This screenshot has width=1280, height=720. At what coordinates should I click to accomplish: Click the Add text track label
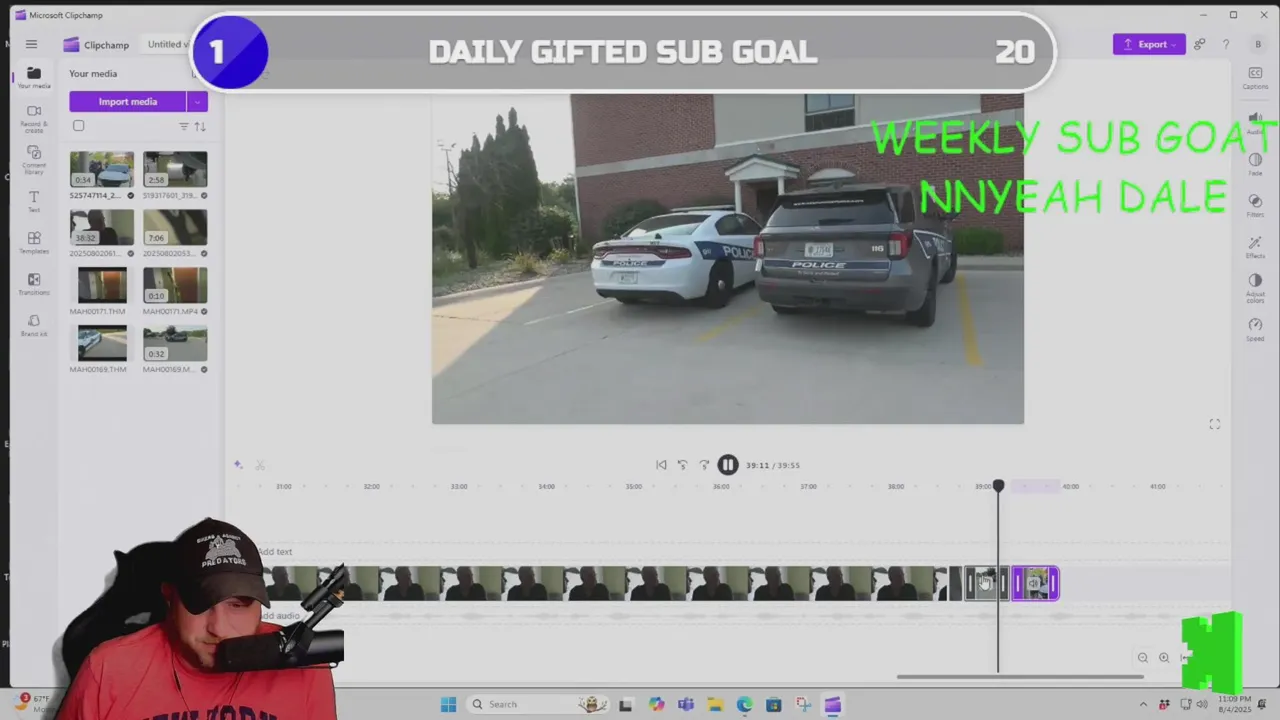click(x=275, y=552)
